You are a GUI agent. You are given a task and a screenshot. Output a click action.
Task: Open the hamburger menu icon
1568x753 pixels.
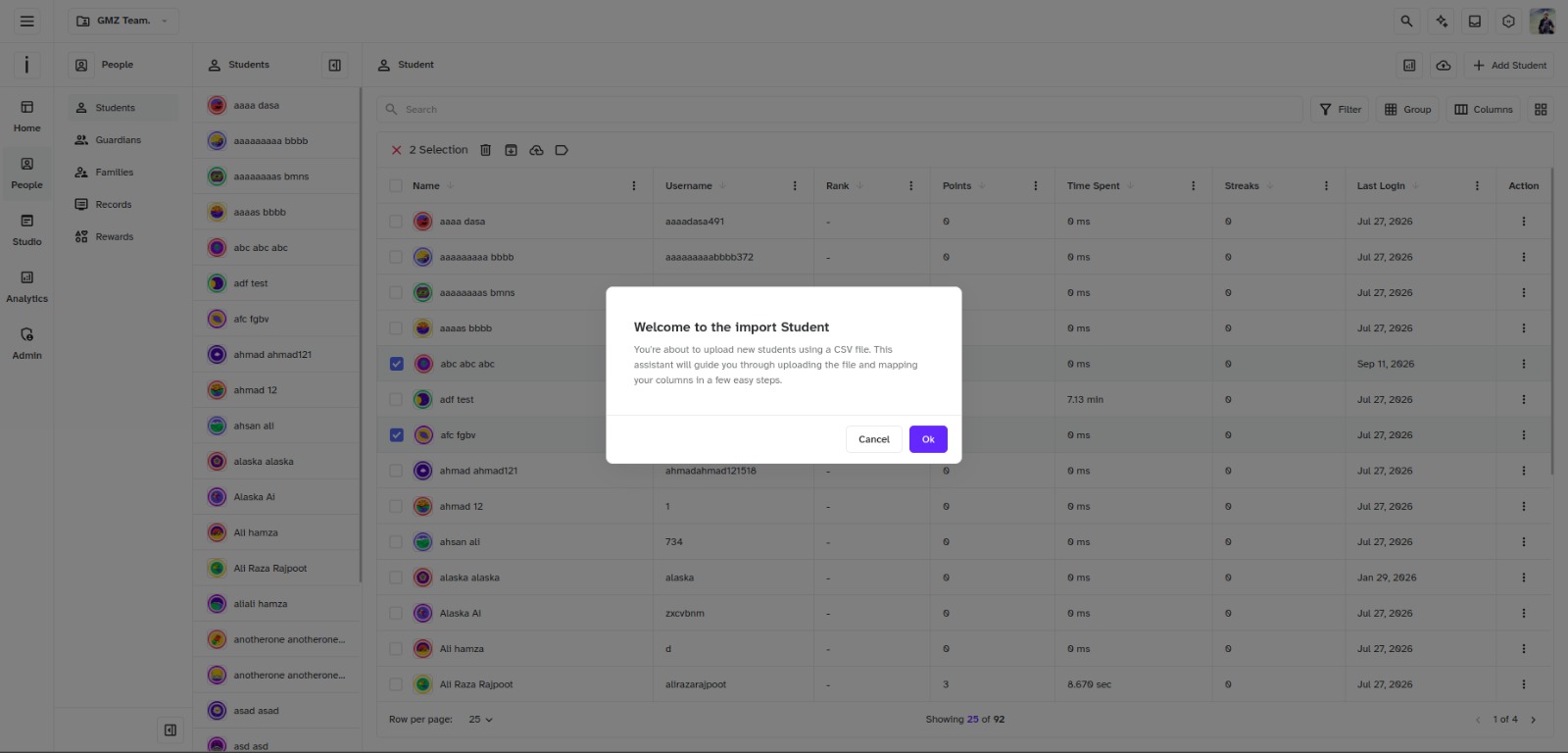[27, 21]
